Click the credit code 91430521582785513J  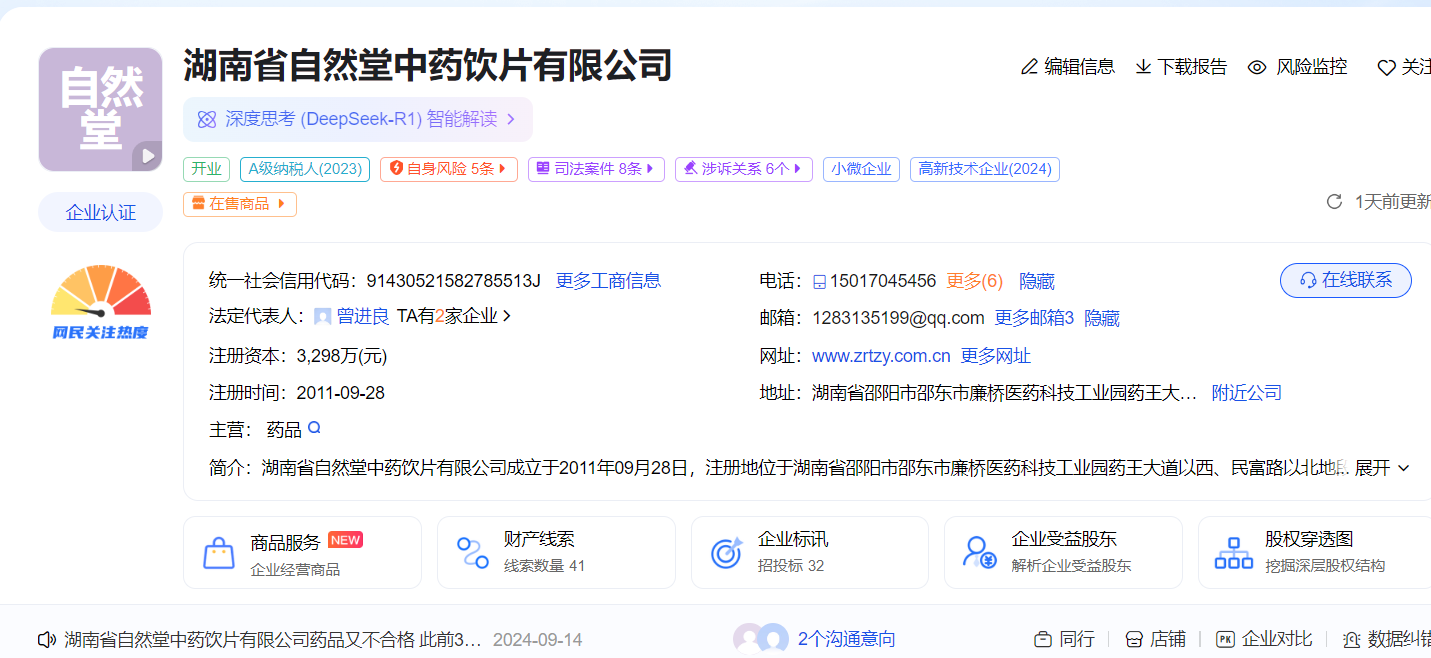click(x=453, y=281)
